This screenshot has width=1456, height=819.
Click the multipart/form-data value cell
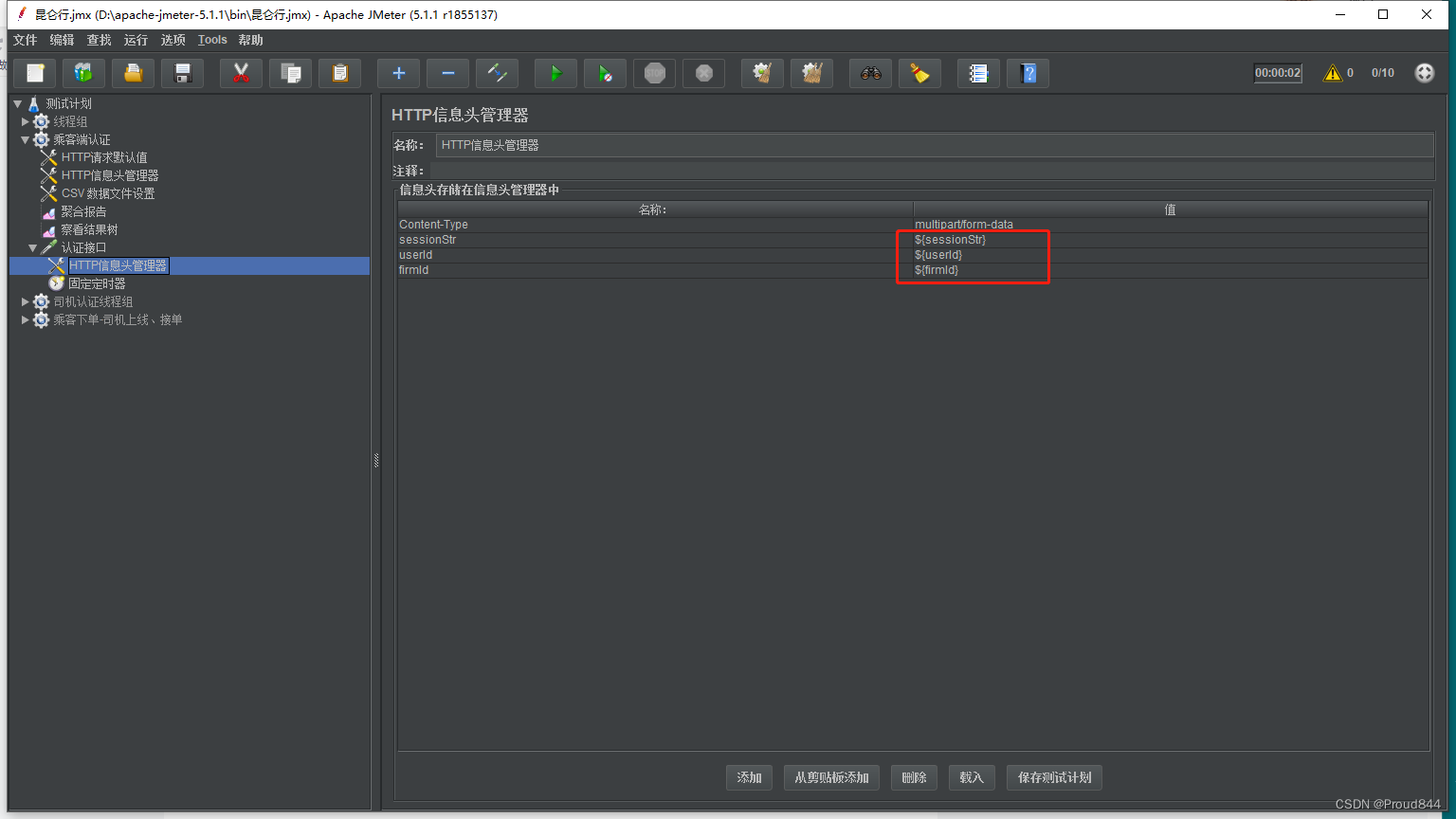tap(1171, 225)
